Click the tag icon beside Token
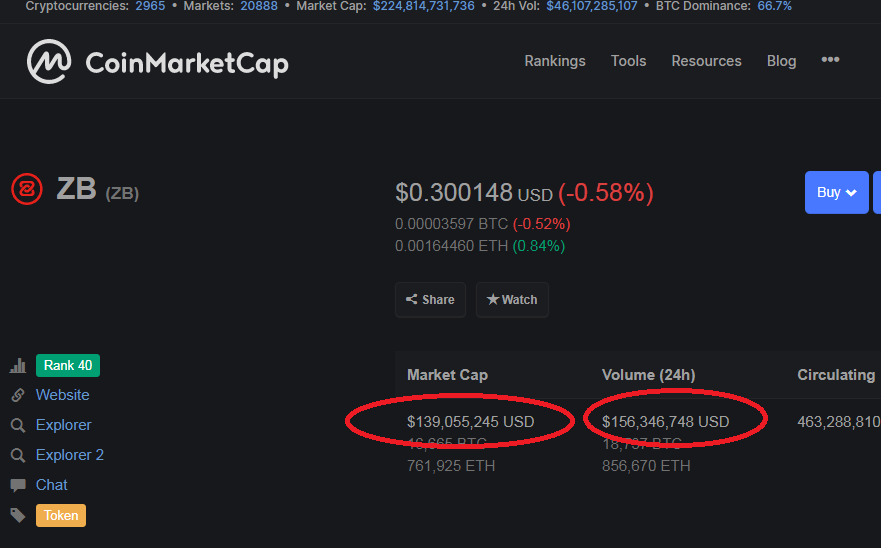 (18, 516)
